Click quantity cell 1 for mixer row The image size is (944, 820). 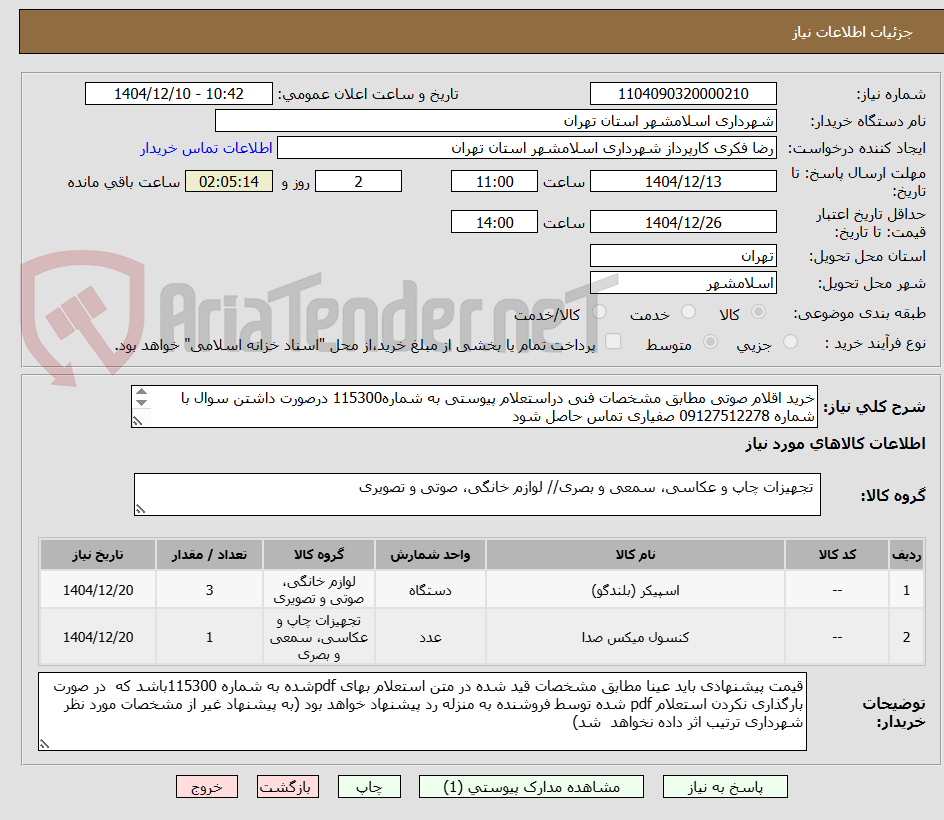coord(210,637)
